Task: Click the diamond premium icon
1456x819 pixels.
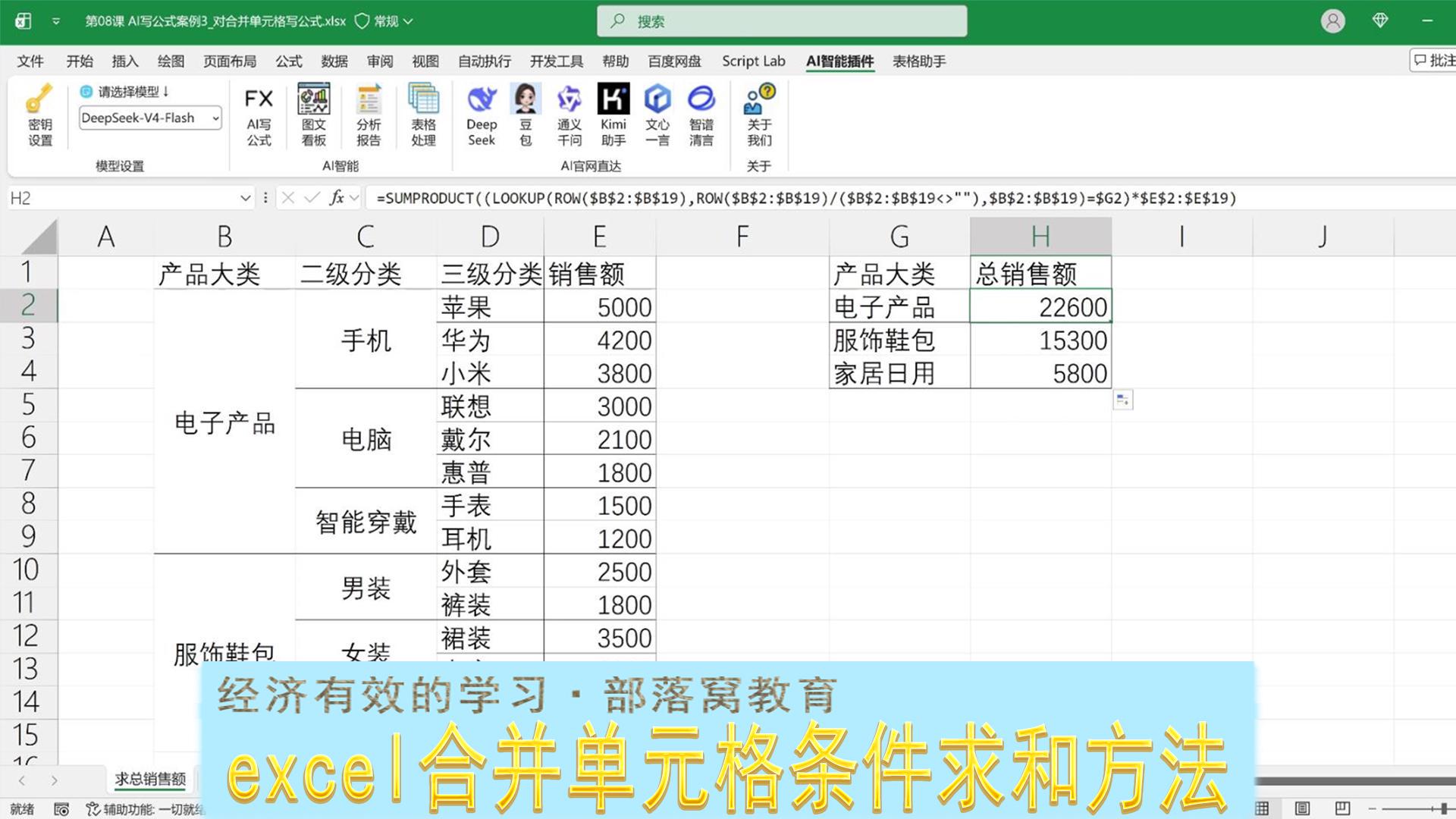Action: (x=1380, y=20)
